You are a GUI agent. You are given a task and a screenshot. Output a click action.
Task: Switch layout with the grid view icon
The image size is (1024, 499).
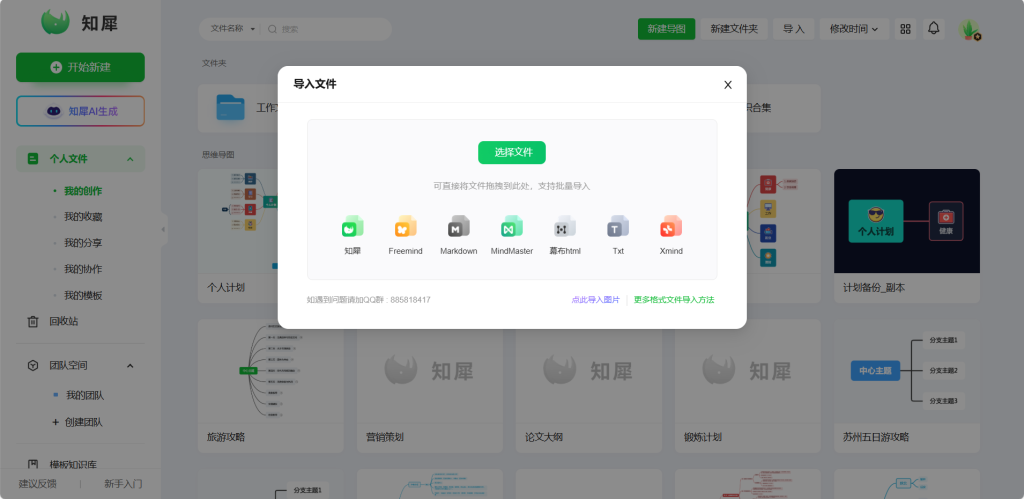[x=905, y=29]
